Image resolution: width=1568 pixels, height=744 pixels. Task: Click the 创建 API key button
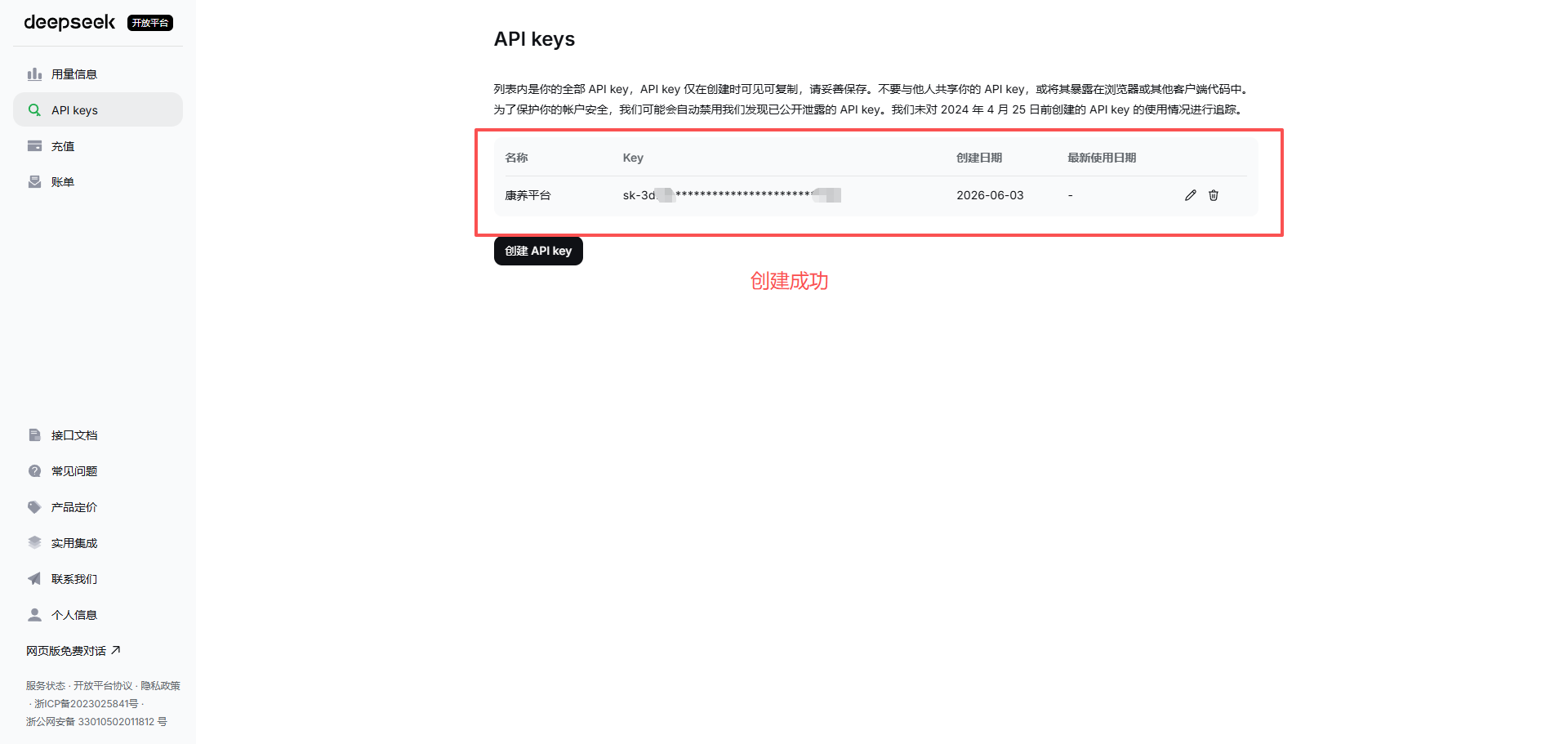(x=538, y=251)
